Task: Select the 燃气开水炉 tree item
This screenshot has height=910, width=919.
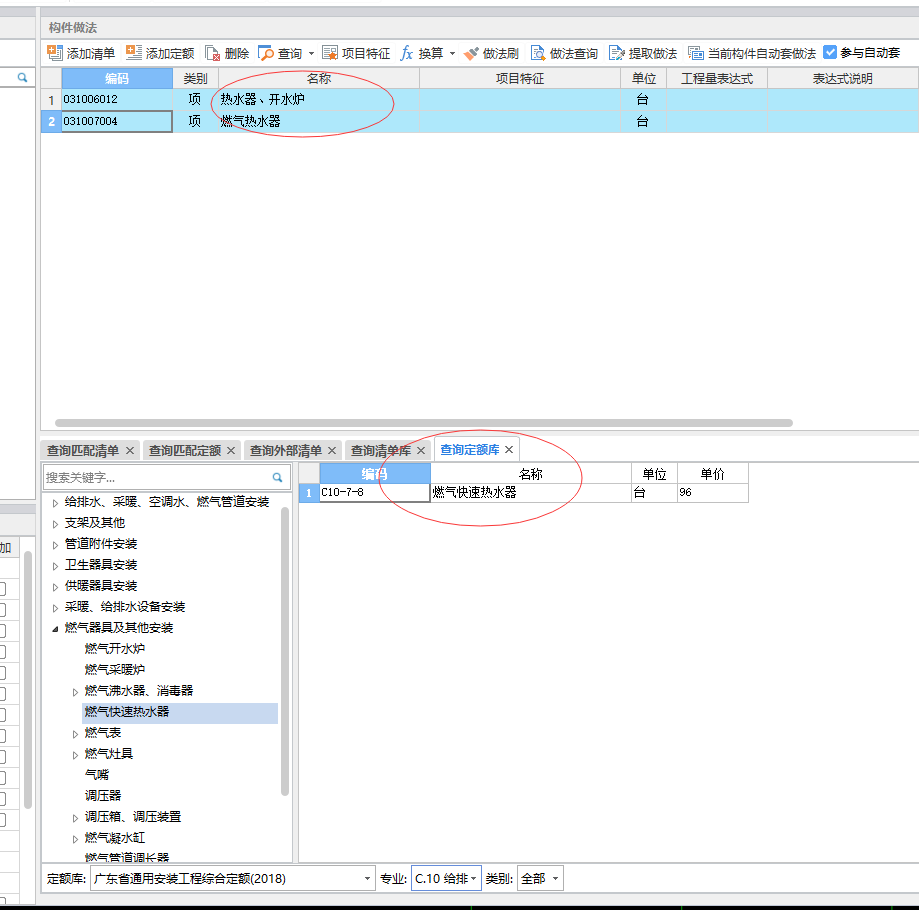Action: point(114,649)
